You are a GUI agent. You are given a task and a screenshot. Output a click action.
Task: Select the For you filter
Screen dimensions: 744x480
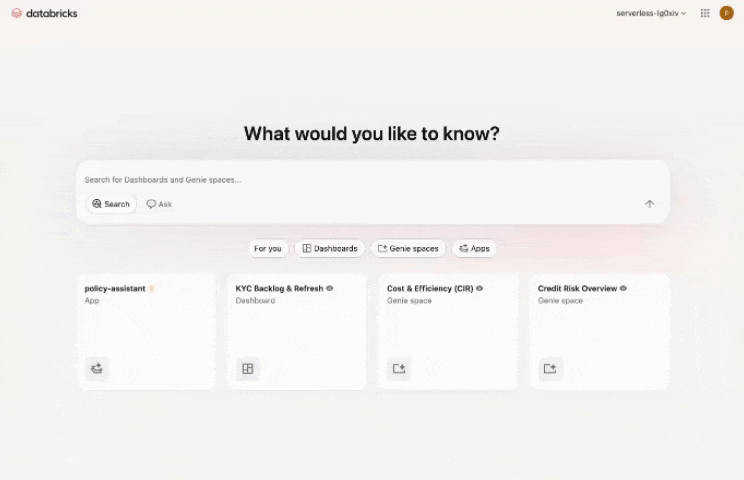(x=268, y=249)
